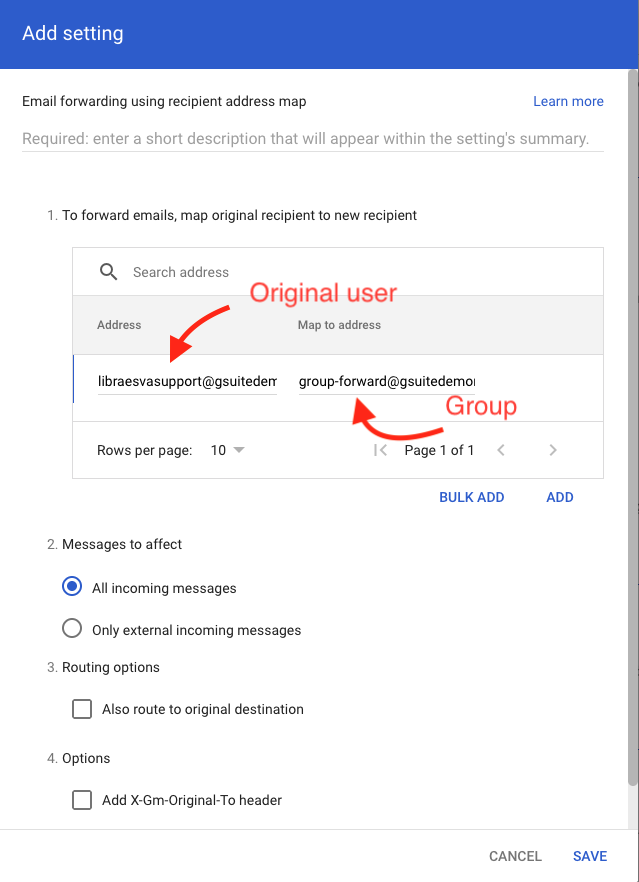Image resolution: width=639 pixels, height=882 pixels.
Task: Select All incoming messages option
Action: (72, 588)
